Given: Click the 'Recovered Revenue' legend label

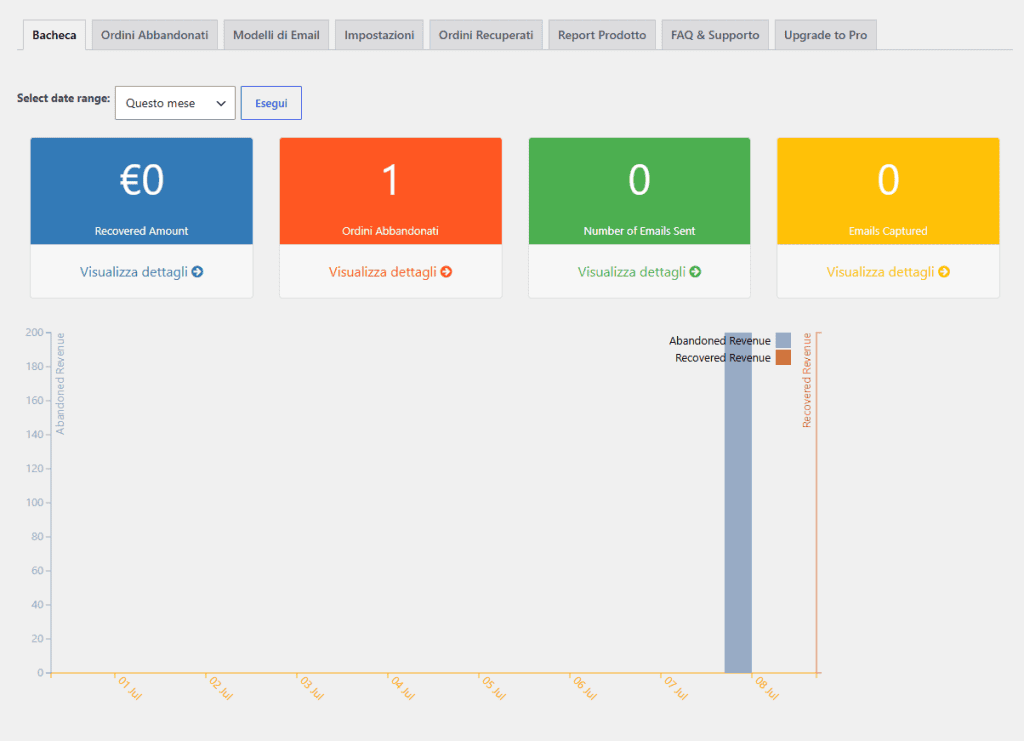Looking at the screenshot, I should coord(723,358).
